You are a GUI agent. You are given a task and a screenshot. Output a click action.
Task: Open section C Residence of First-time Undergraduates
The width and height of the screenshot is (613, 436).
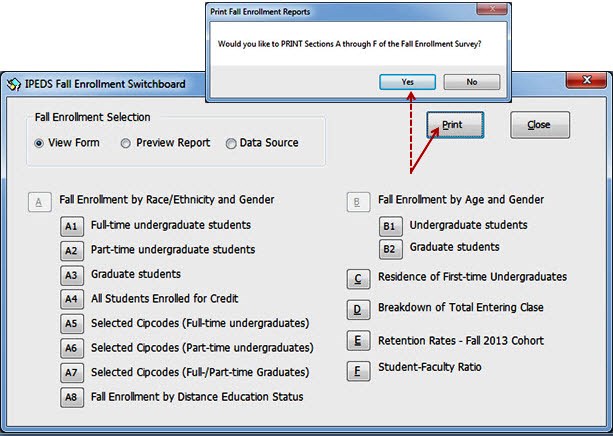point(358,279)
